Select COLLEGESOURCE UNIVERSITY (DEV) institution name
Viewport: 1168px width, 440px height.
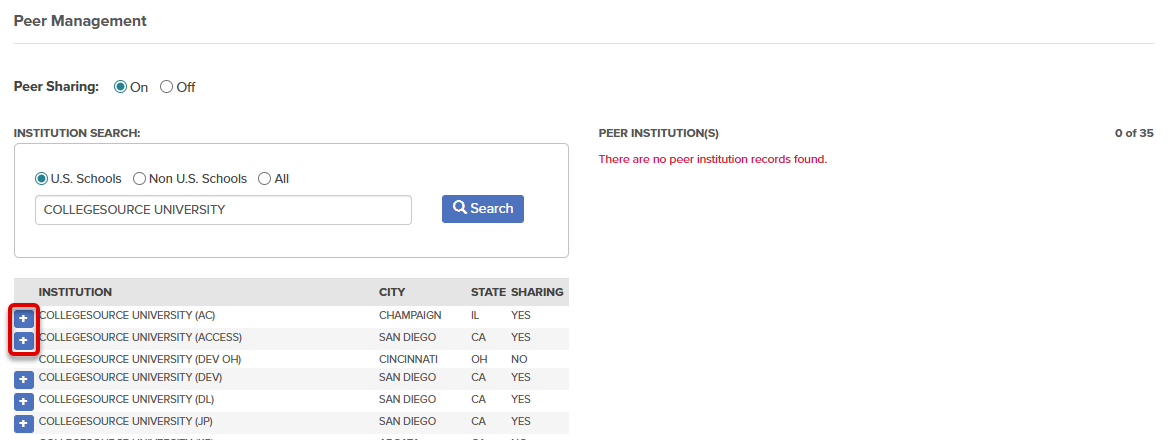pyautogui.click(x=130, y=377)
